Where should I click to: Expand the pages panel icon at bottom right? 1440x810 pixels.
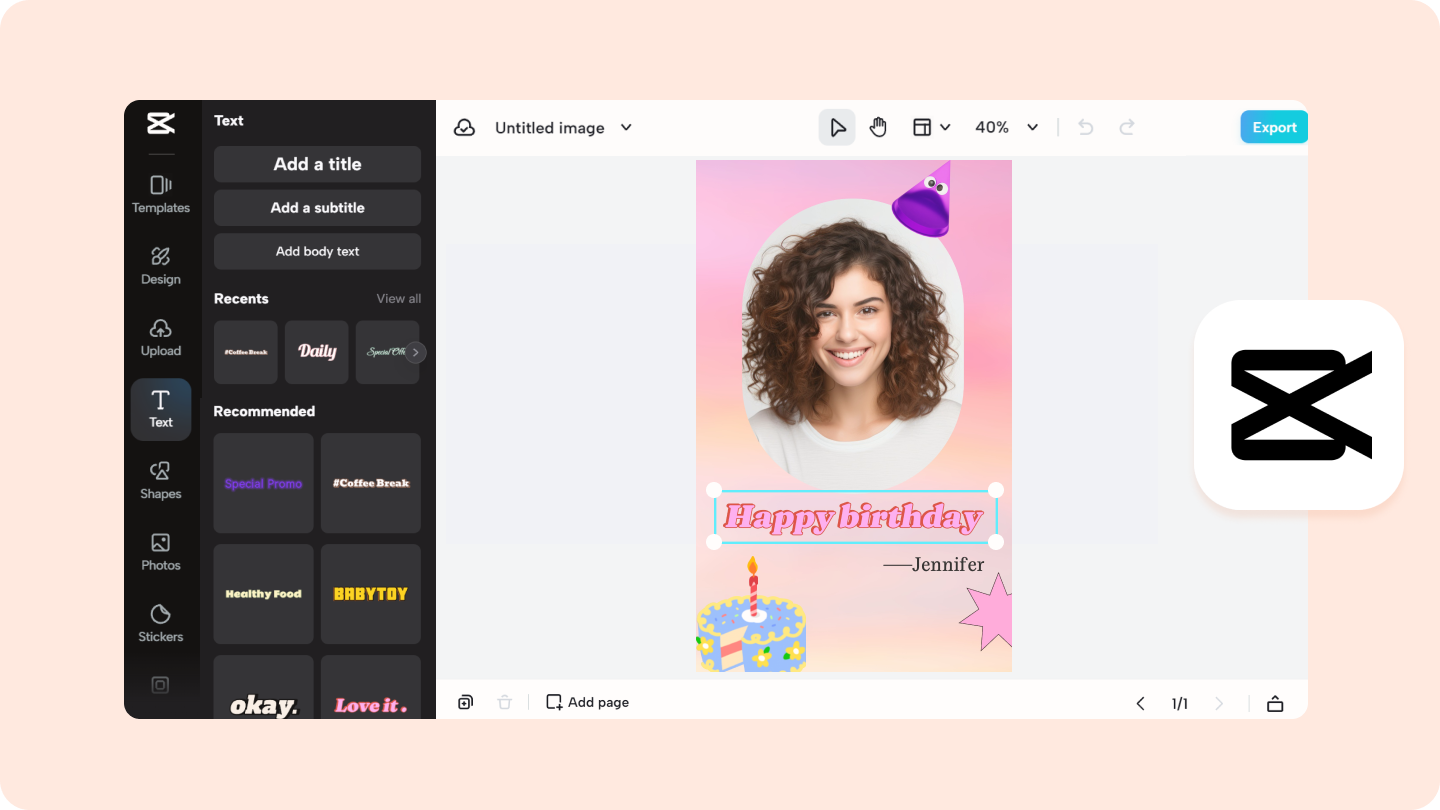point(1275,704)
